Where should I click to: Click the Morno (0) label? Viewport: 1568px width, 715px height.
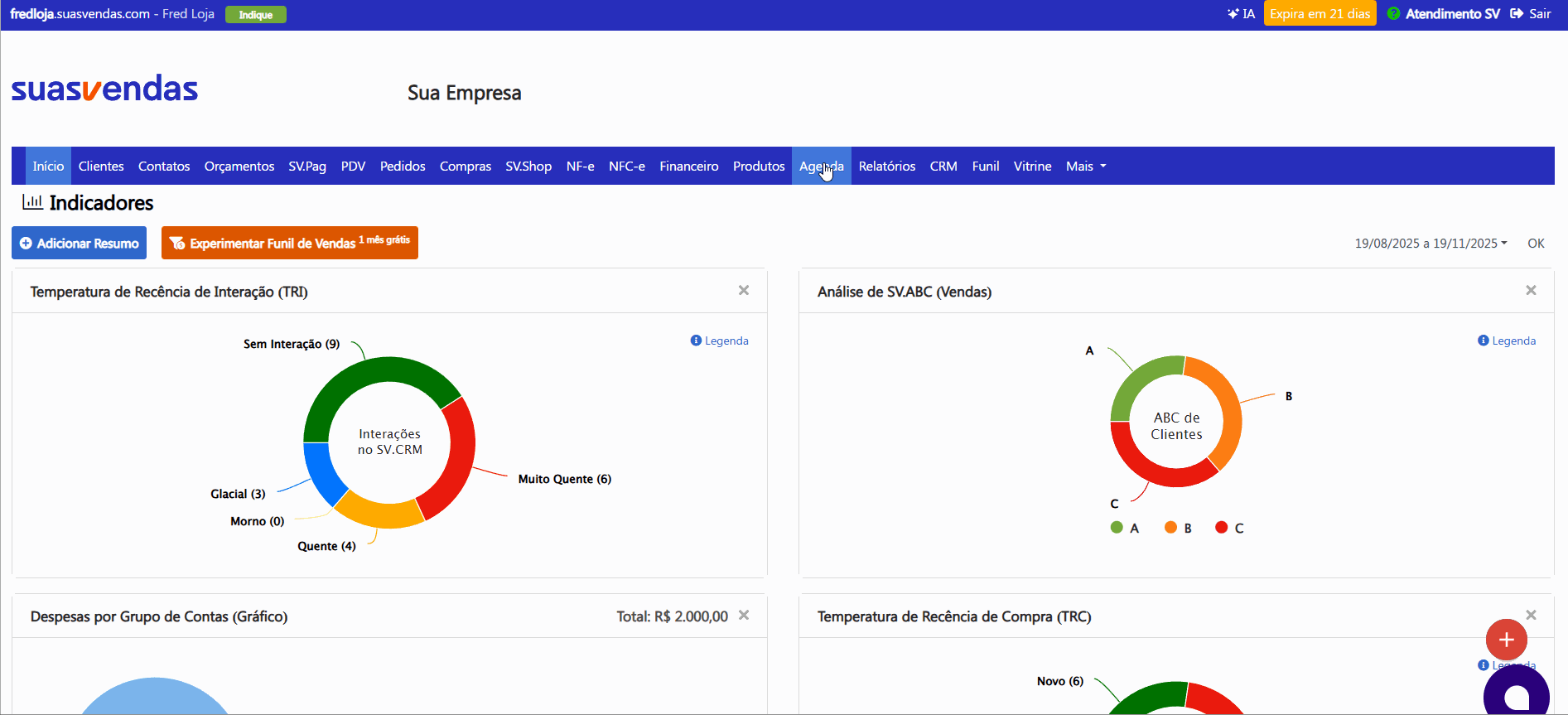pos(258,521)
